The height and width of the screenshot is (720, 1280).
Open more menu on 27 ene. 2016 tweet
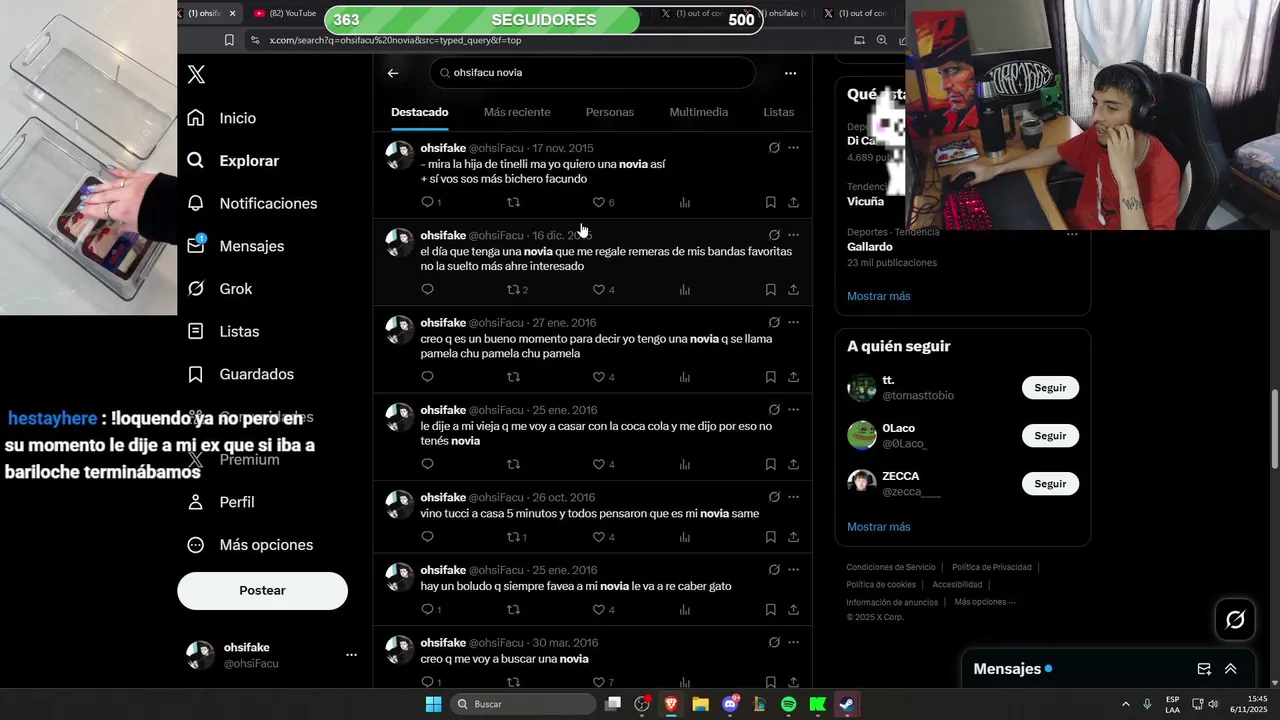(x=793, y=322)
